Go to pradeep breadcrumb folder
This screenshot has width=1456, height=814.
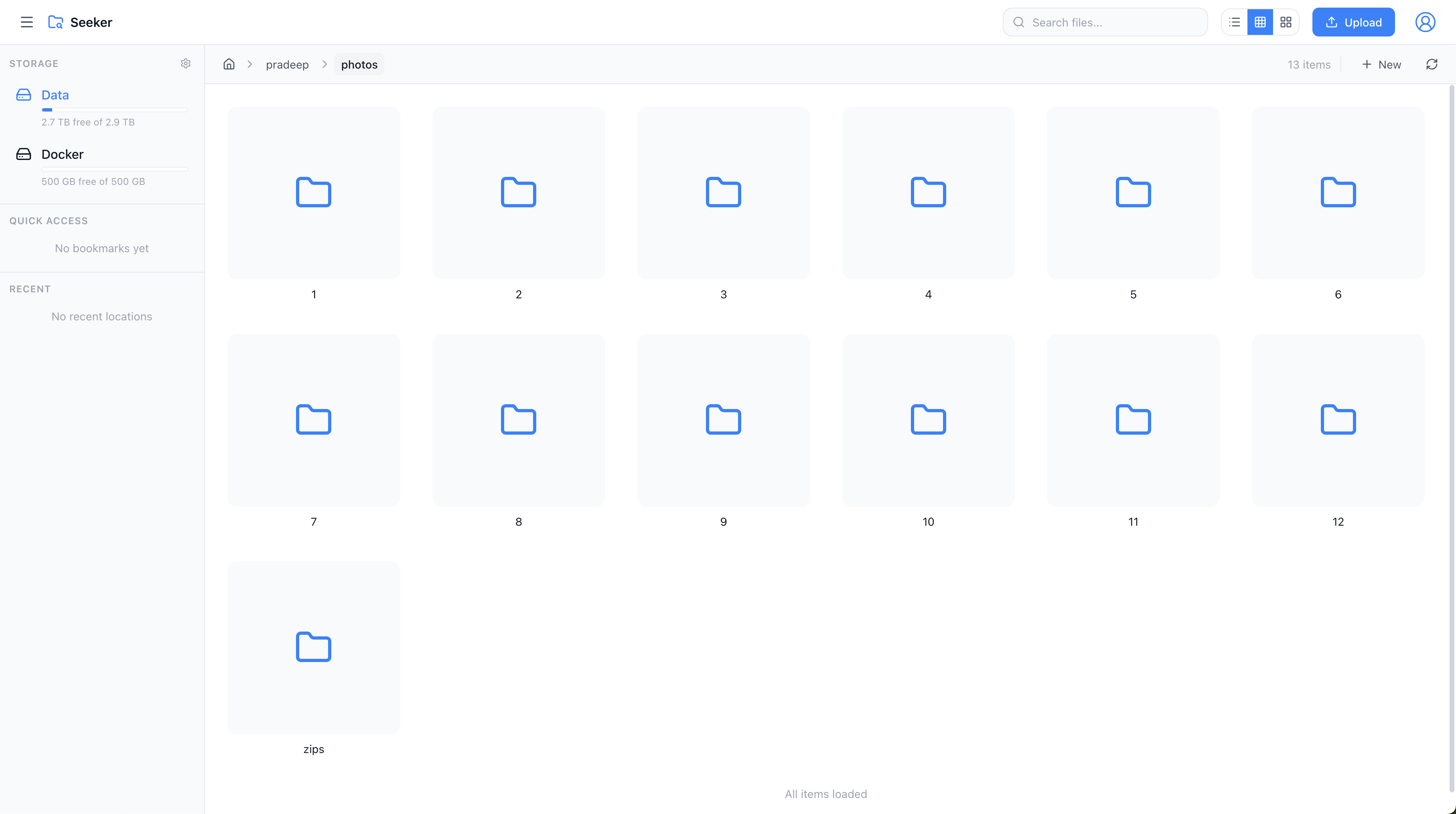tap(287, 65)
